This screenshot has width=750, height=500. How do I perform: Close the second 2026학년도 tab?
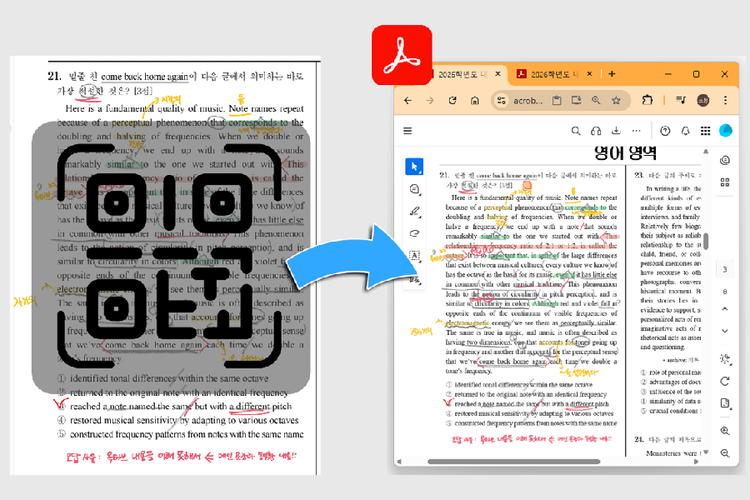coord(590,74)
